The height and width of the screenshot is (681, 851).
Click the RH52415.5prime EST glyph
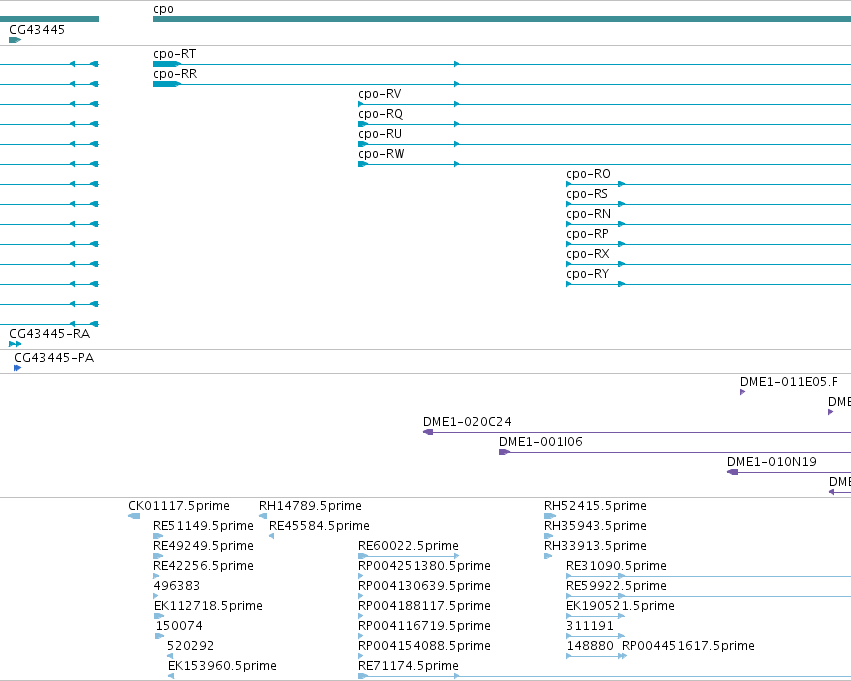tap(550, 516)
